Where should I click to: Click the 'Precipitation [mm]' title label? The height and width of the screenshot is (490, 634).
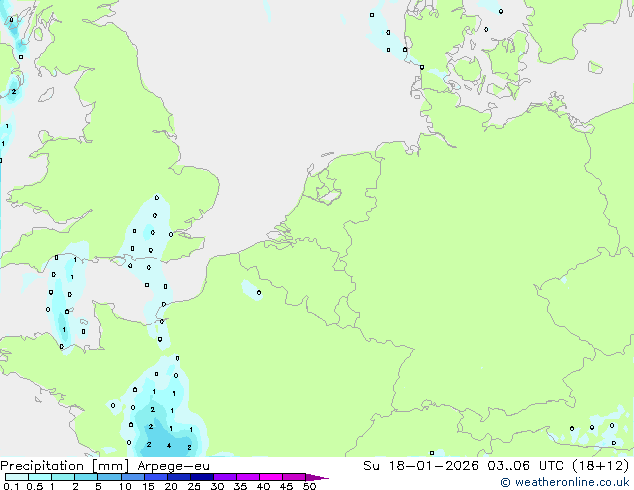(65, 466)
